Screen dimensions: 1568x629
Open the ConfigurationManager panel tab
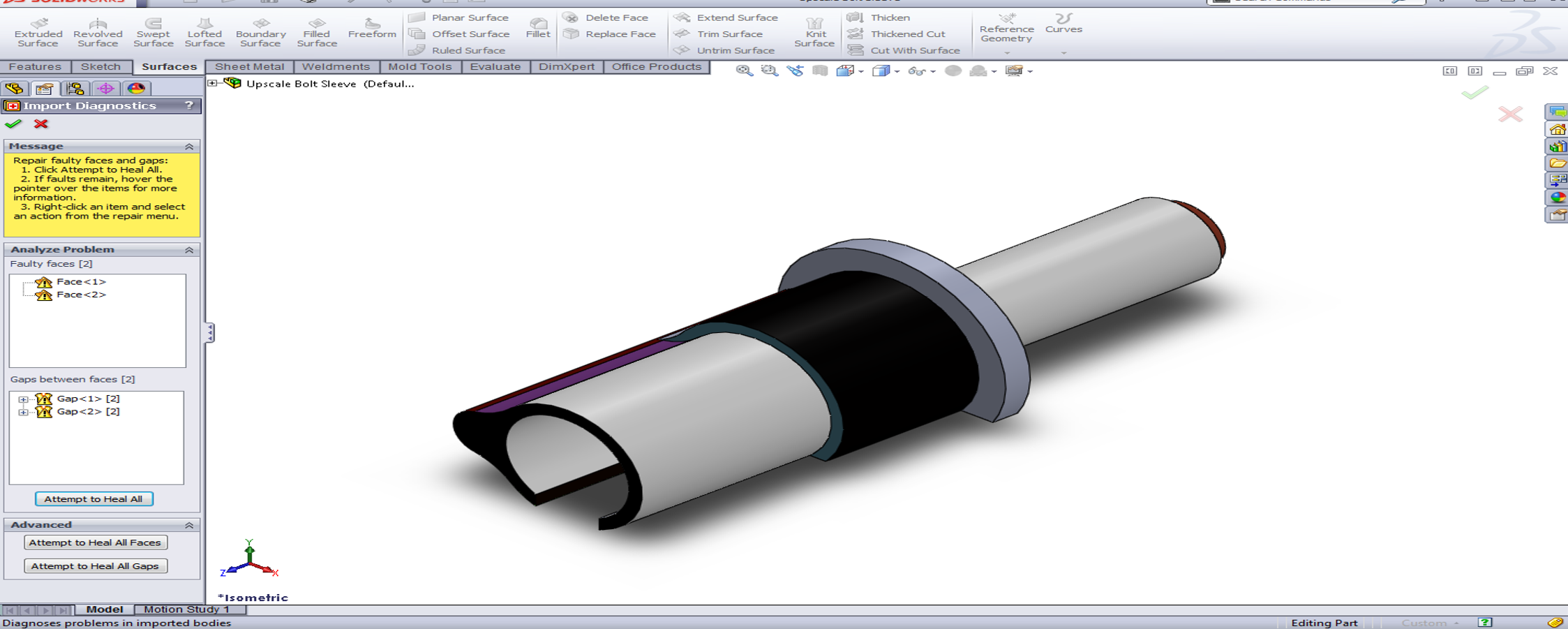click(x=75, y=88)
